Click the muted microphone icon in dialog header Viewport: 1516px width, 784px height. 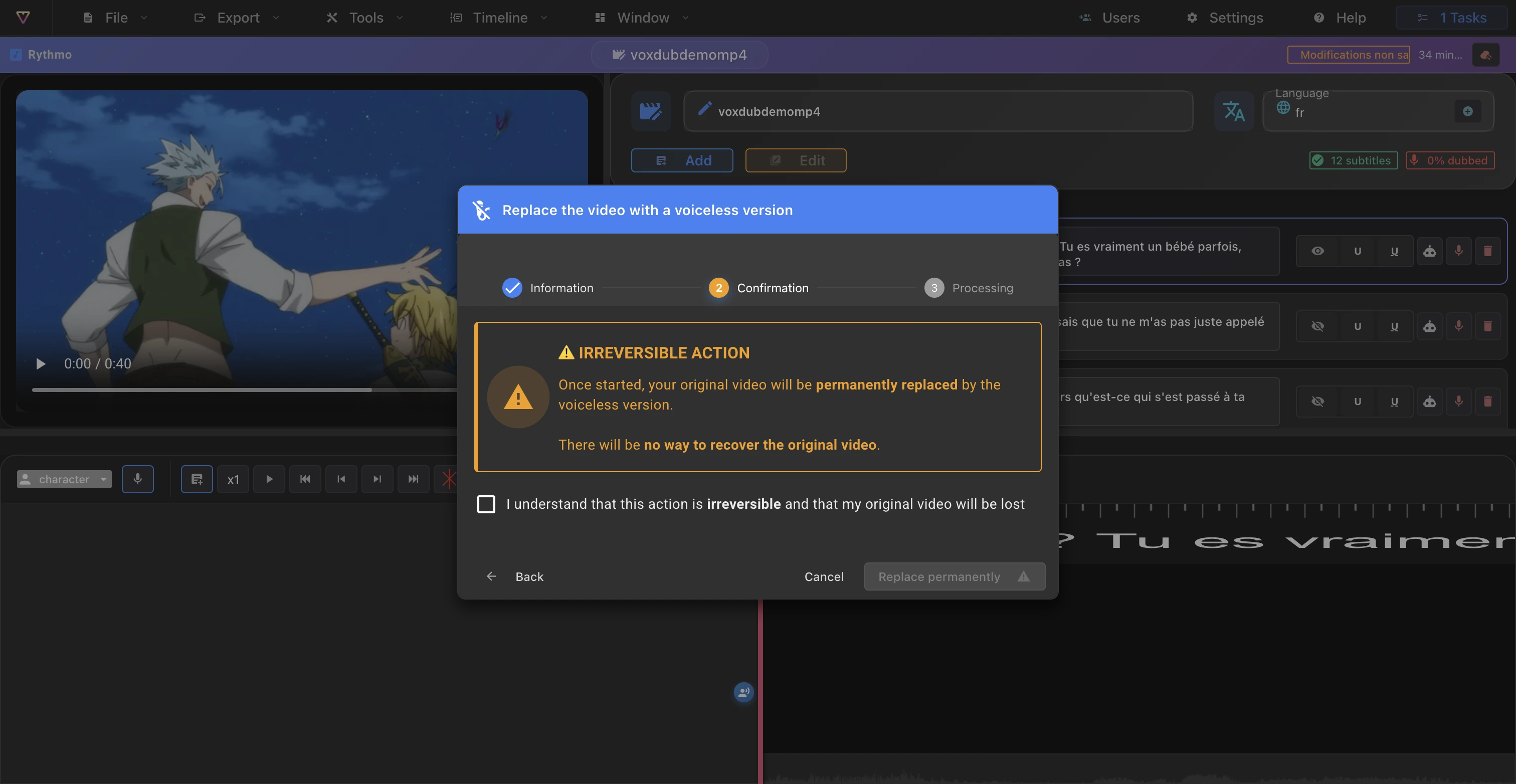[x=481, y=210]
